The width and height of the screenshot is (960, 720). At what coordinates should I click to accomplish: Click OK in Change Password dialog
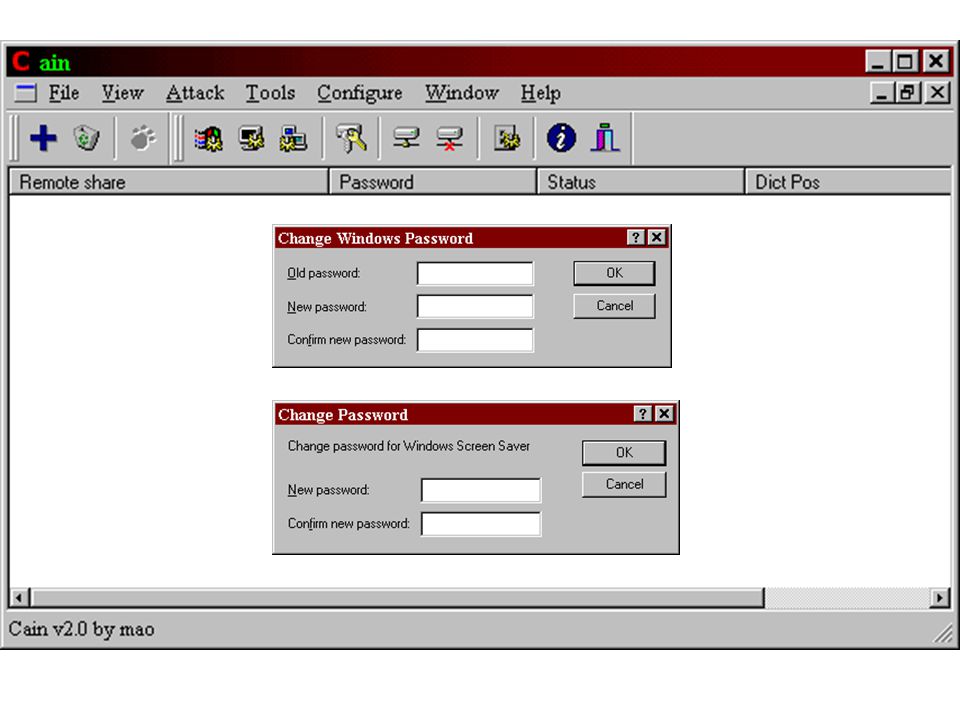tap(624, 452)
